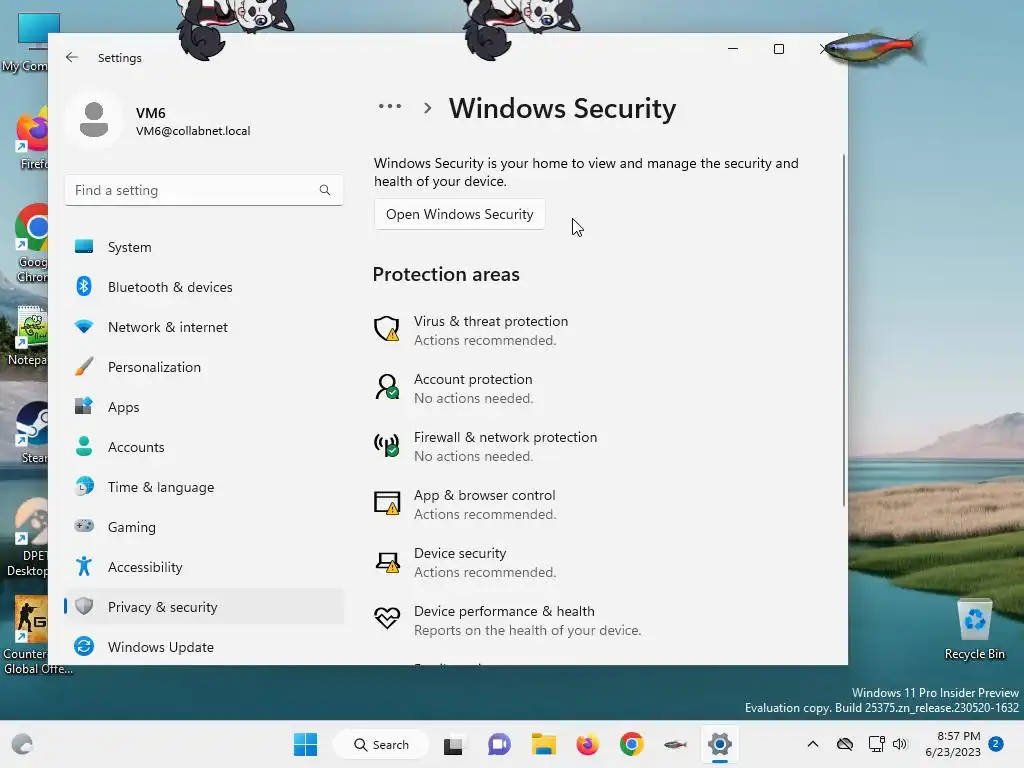The height and width of the screenshot is (768, 1024).
Task: Open File Explorer from the taskbar
Action: pos(543,744)
